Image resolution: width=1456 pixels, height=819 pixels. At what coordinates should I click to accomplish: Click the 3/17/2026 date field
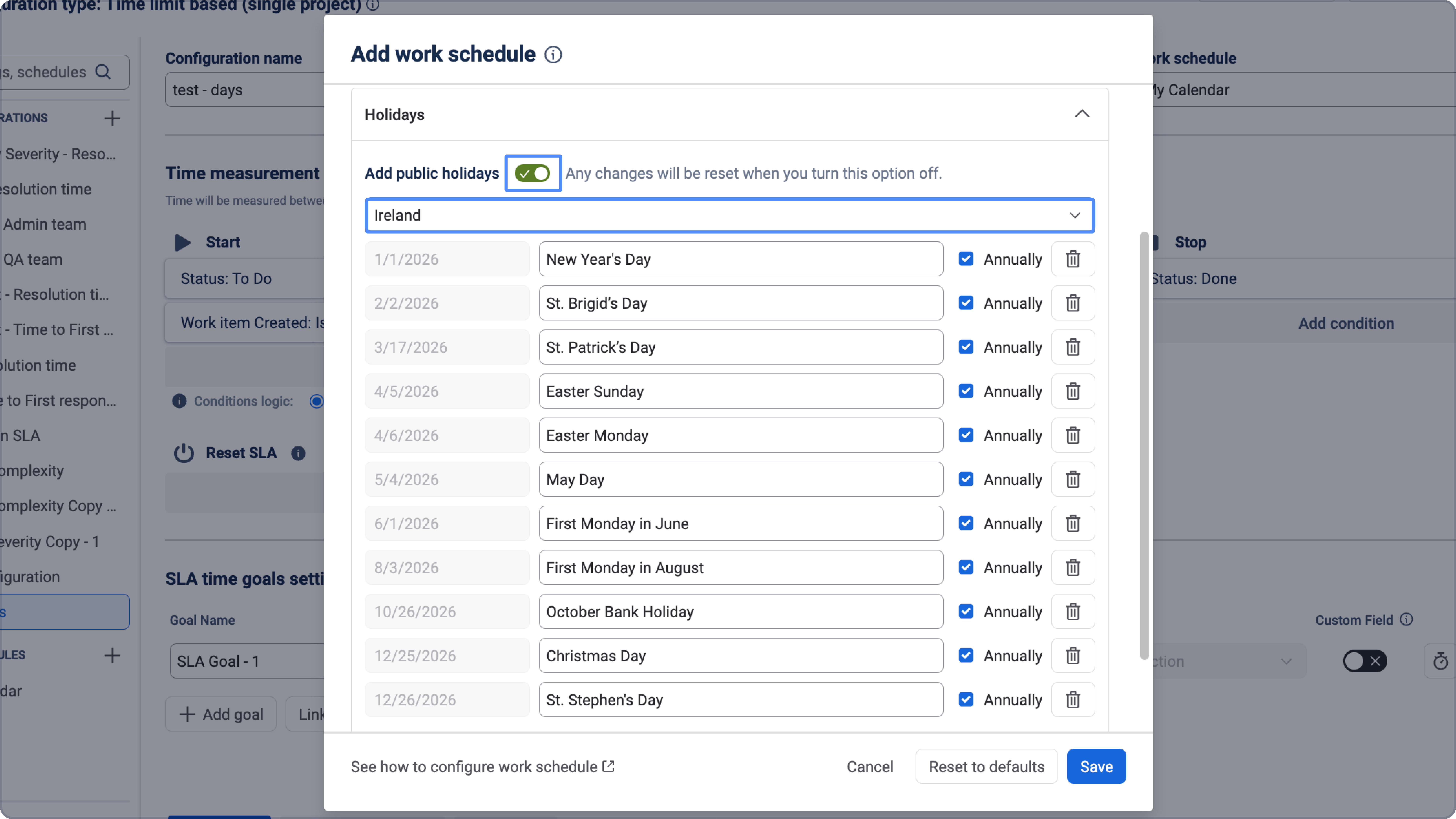point(447,347)
